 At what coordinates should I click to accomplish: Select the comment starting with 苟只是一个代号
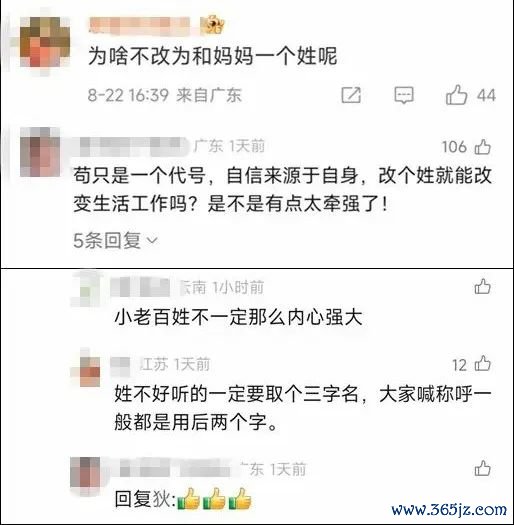[282, 189]
